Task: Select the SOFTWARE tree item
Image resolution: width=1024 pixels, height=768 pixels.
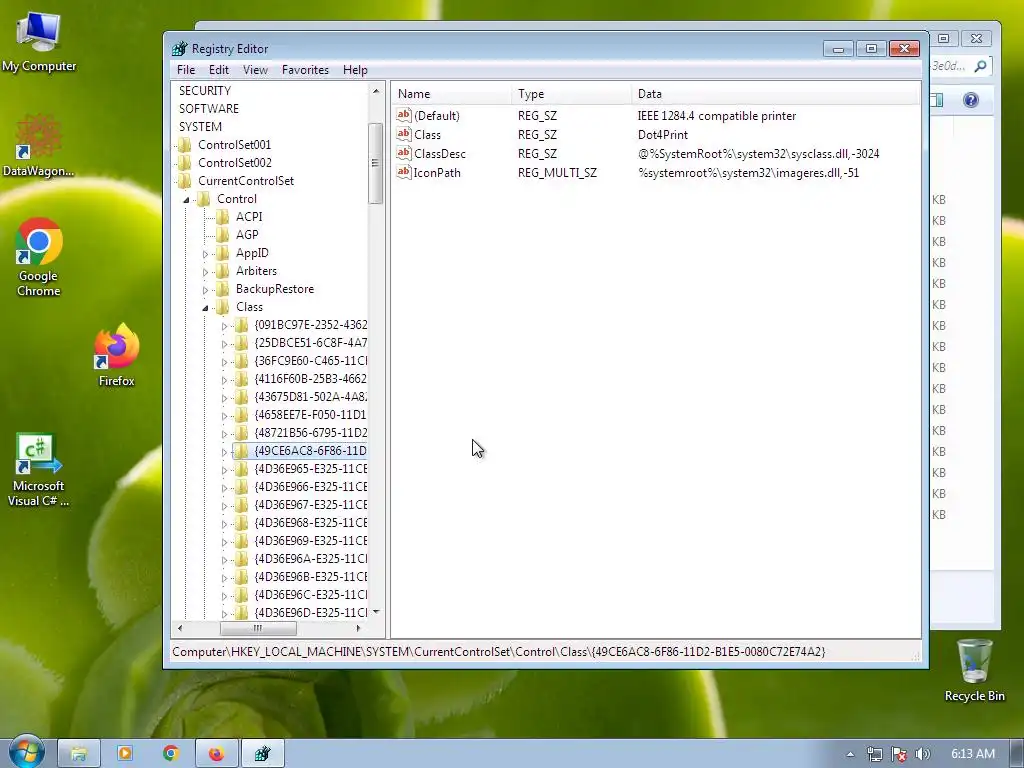Action: tap(208, 108)
